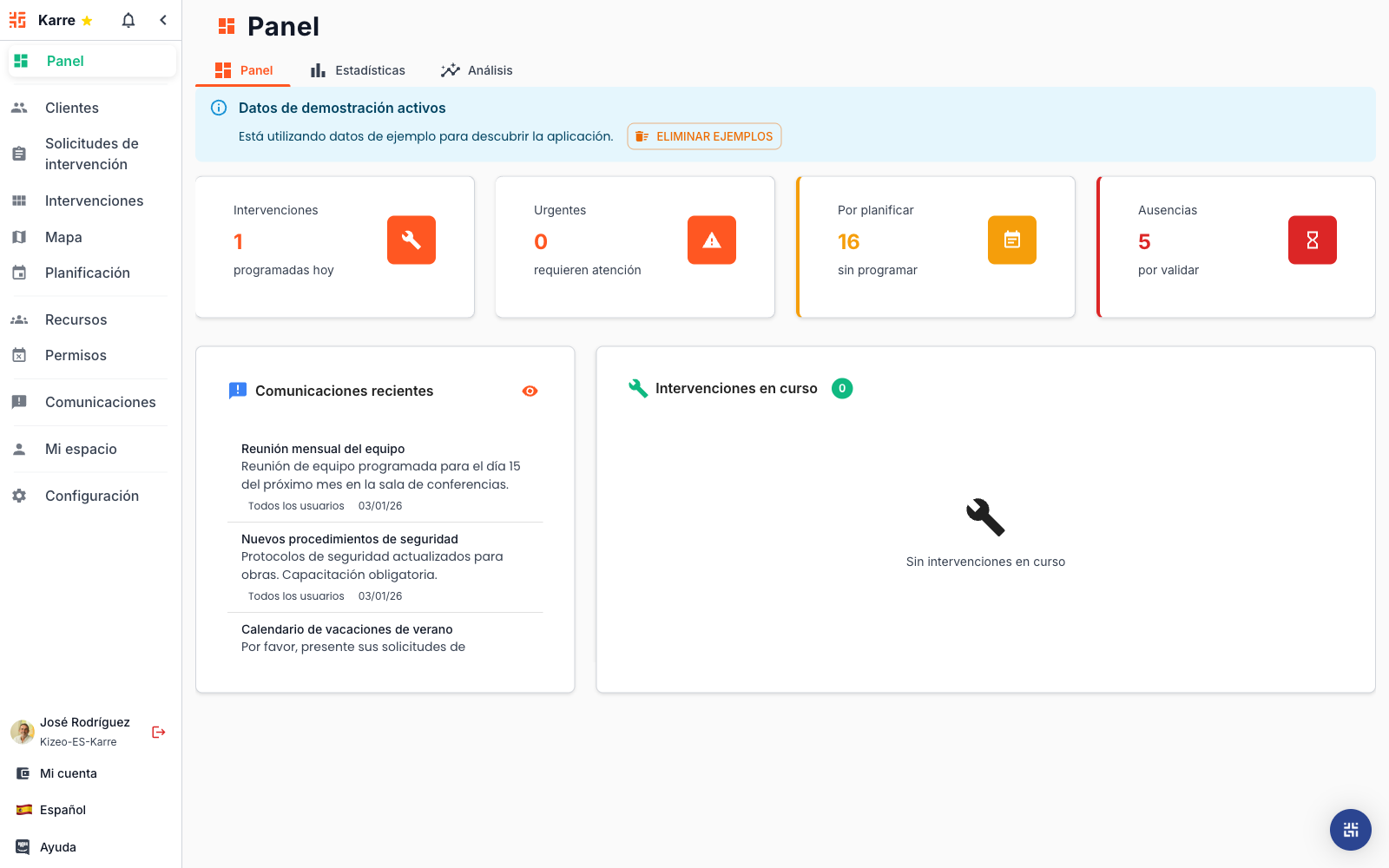Screen dimensions: 1389x868
Task: Click the notifications bell icon
Action: pyautogui.click(x=128, y=20)
